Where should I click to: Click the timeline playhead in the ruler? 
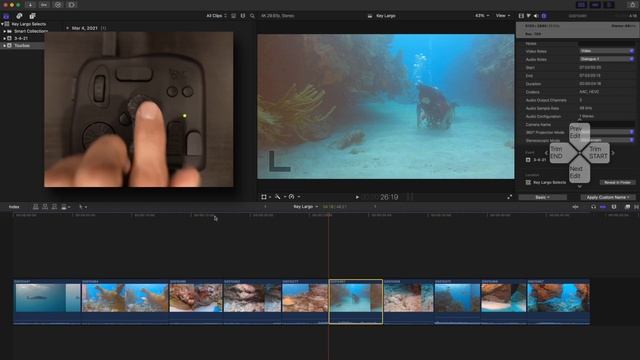(x=329, y=215)
